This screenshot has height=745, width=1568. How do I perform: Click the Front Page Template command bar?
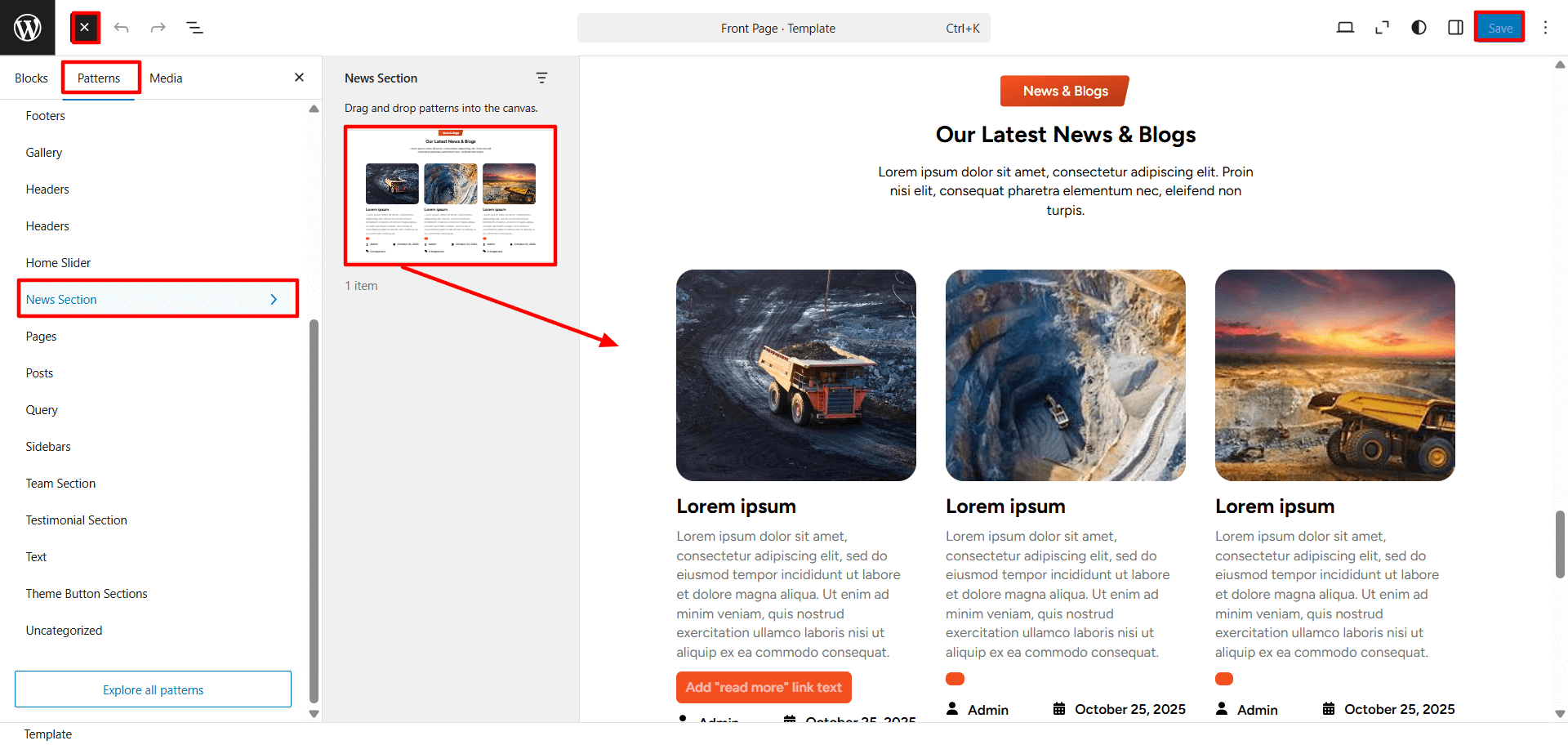783,28
